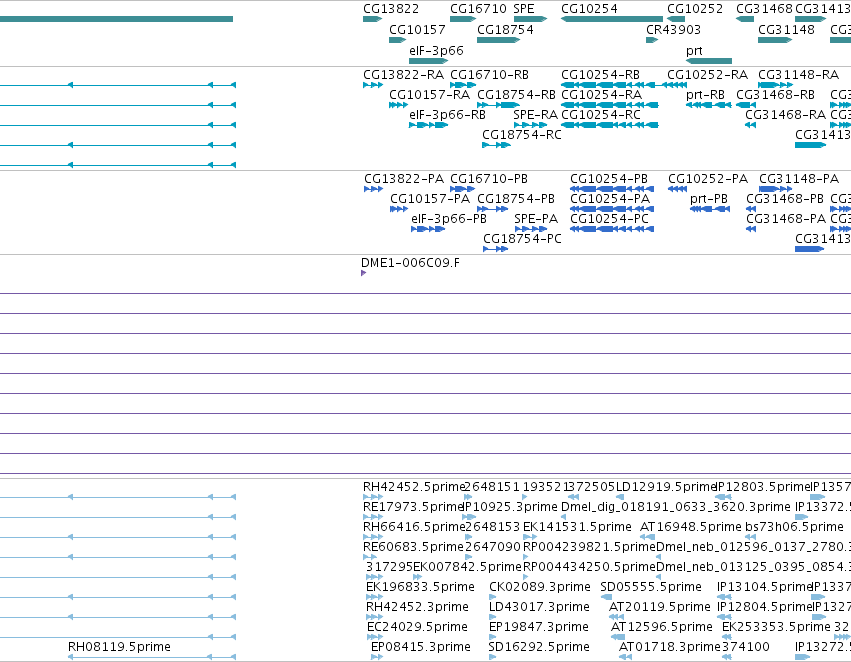Click the EK196833.5prime EST label
This screenshot has height=662, width=851.
point(420,587)
